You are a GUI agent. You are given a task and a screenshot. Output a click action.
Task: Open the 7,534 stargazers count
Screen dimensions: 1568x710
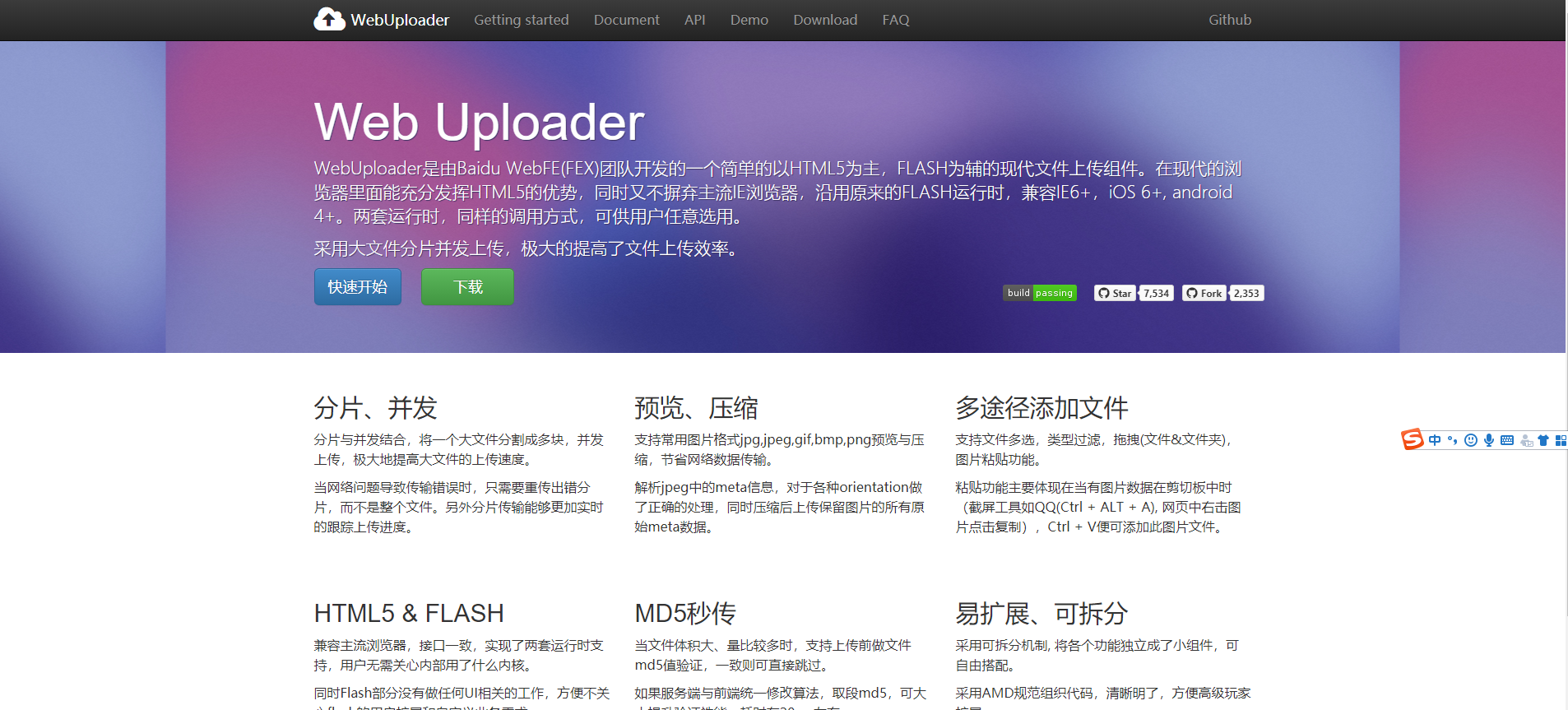click(x=1156, y=293)
